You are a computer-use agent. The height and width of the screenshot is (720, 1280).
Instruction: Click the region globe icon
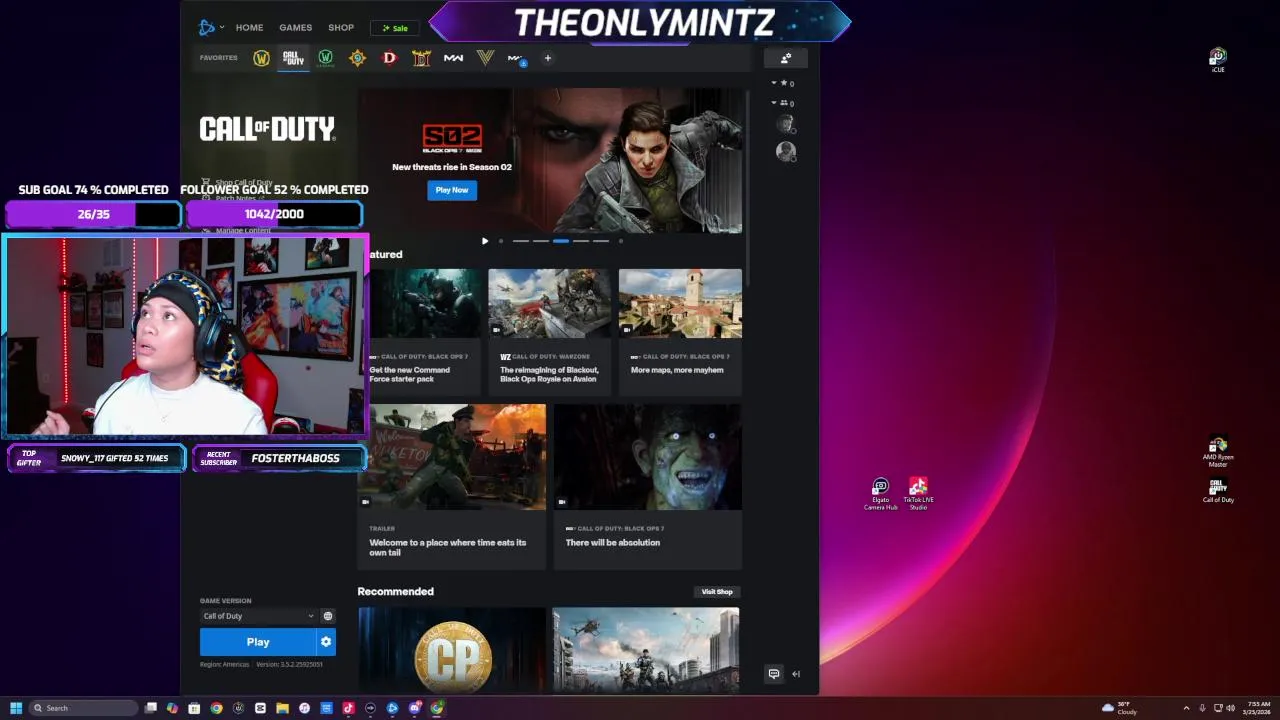pos(327,616)
